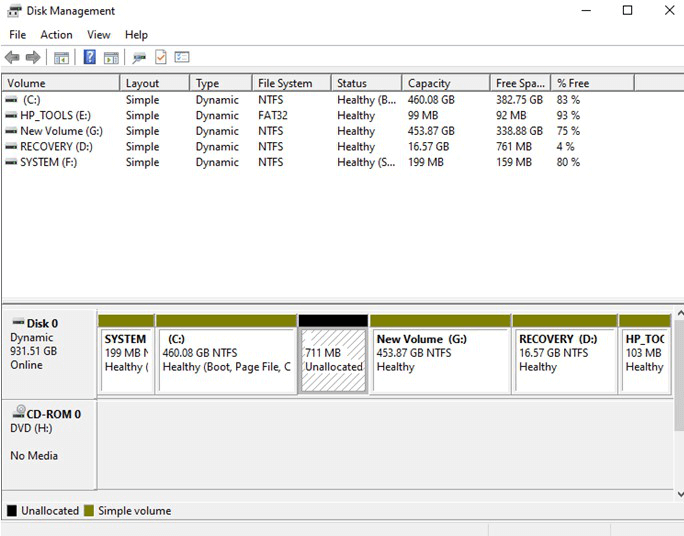Select HP_TOOLS 103 MB partition block
Image resolution: width=684 pixels, height=536 pixels.
645,355
